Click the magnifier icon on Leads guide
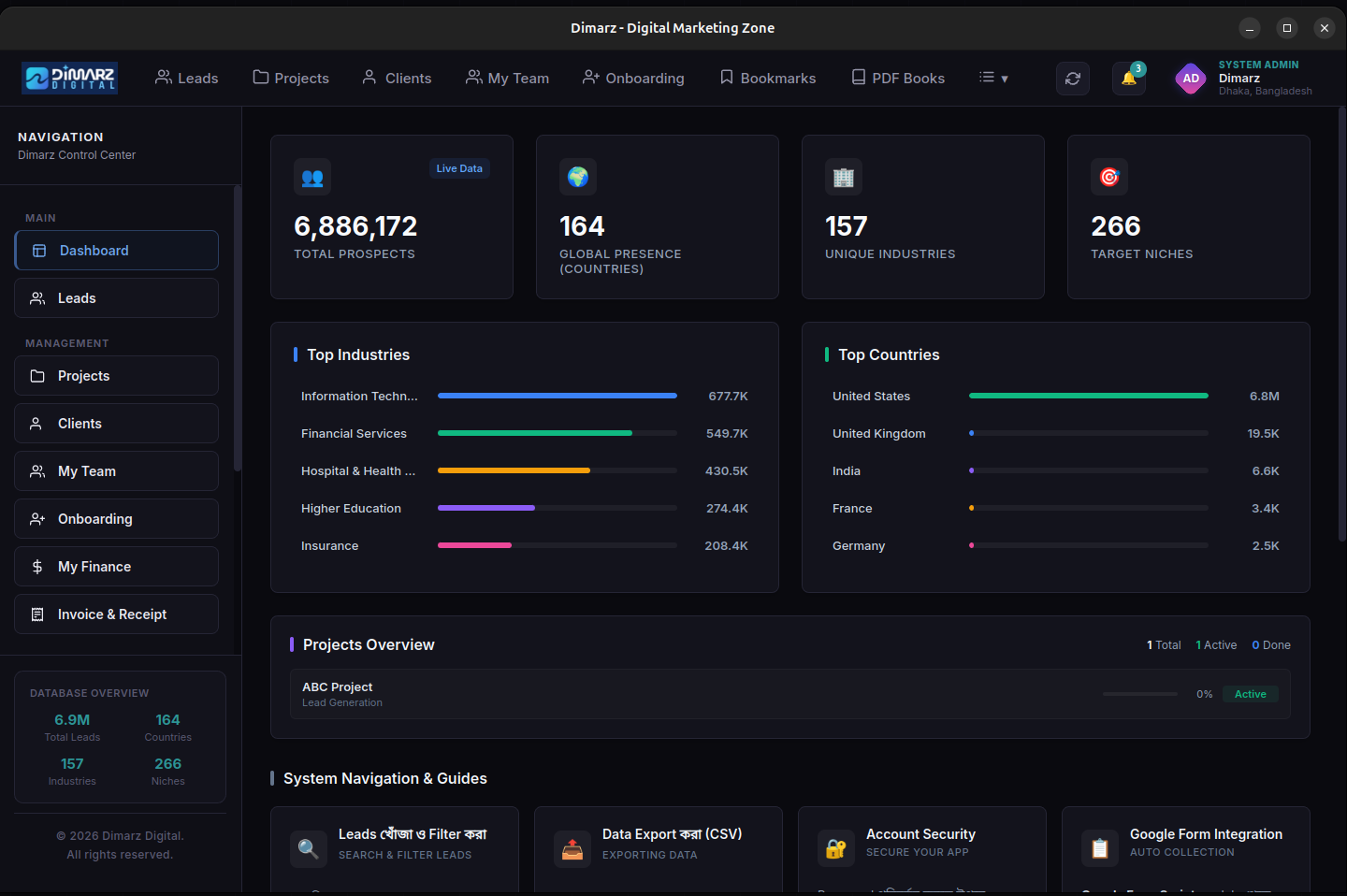Viewport: 1347px width, 896px height. (309, 849)
